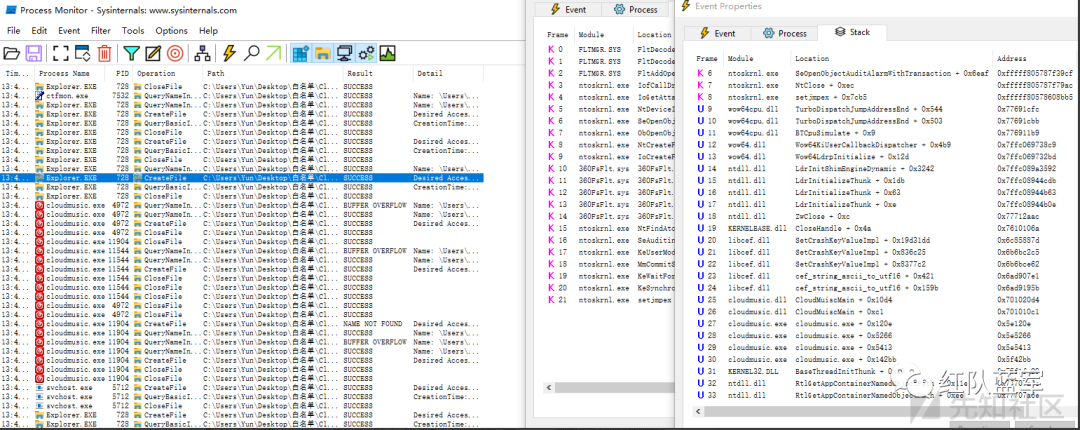Select Event tab in the background properties window

click(569, 10)
